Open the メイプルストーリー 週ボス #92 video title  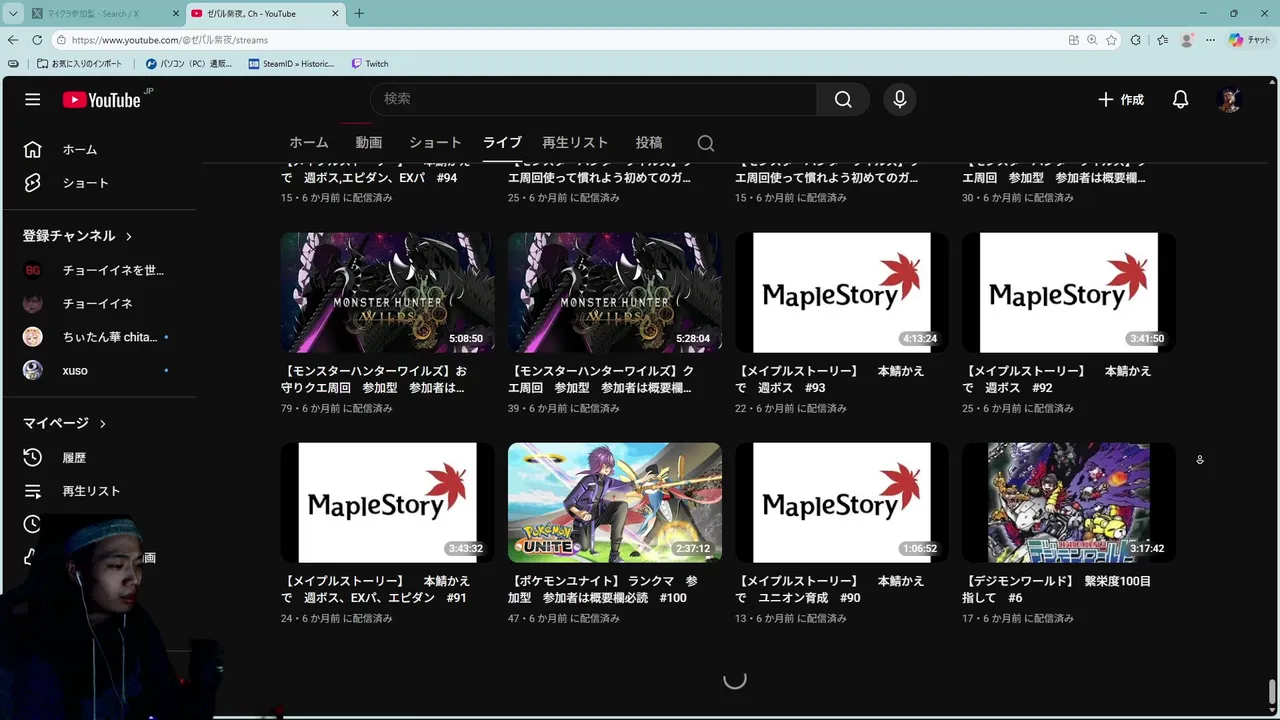1057,379
